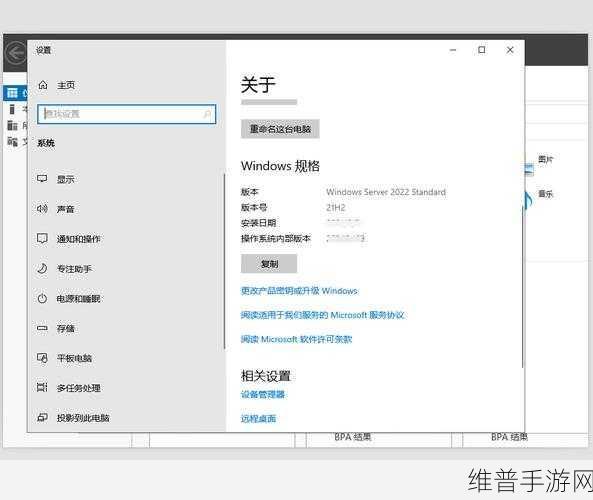Click the find-a-setting search field

[x=127, y=114]
